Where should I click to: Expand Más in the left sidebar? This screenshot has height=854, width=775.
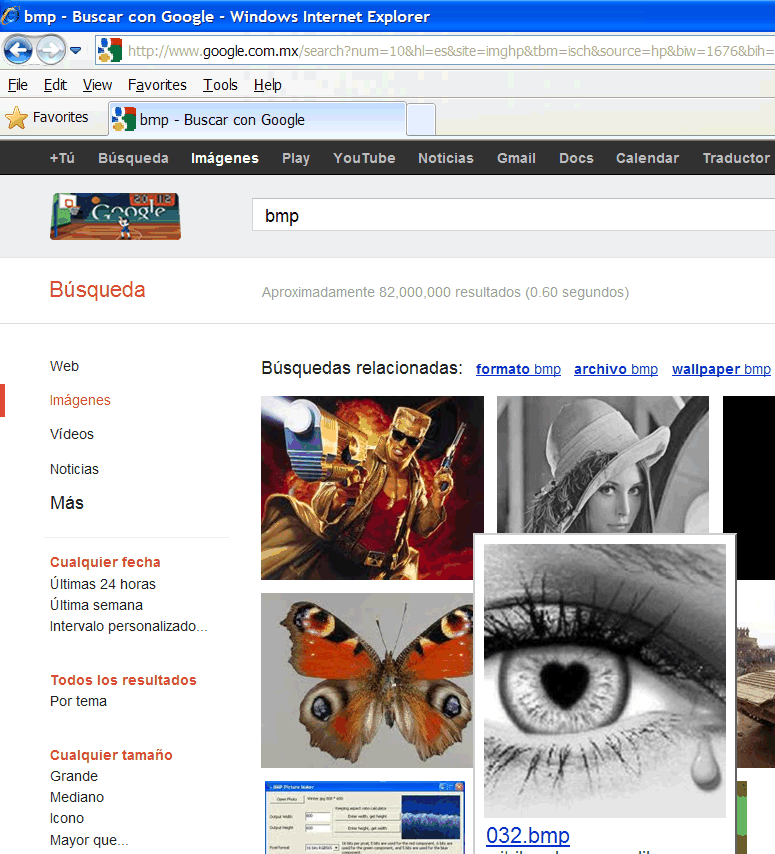tap(67, 503)
